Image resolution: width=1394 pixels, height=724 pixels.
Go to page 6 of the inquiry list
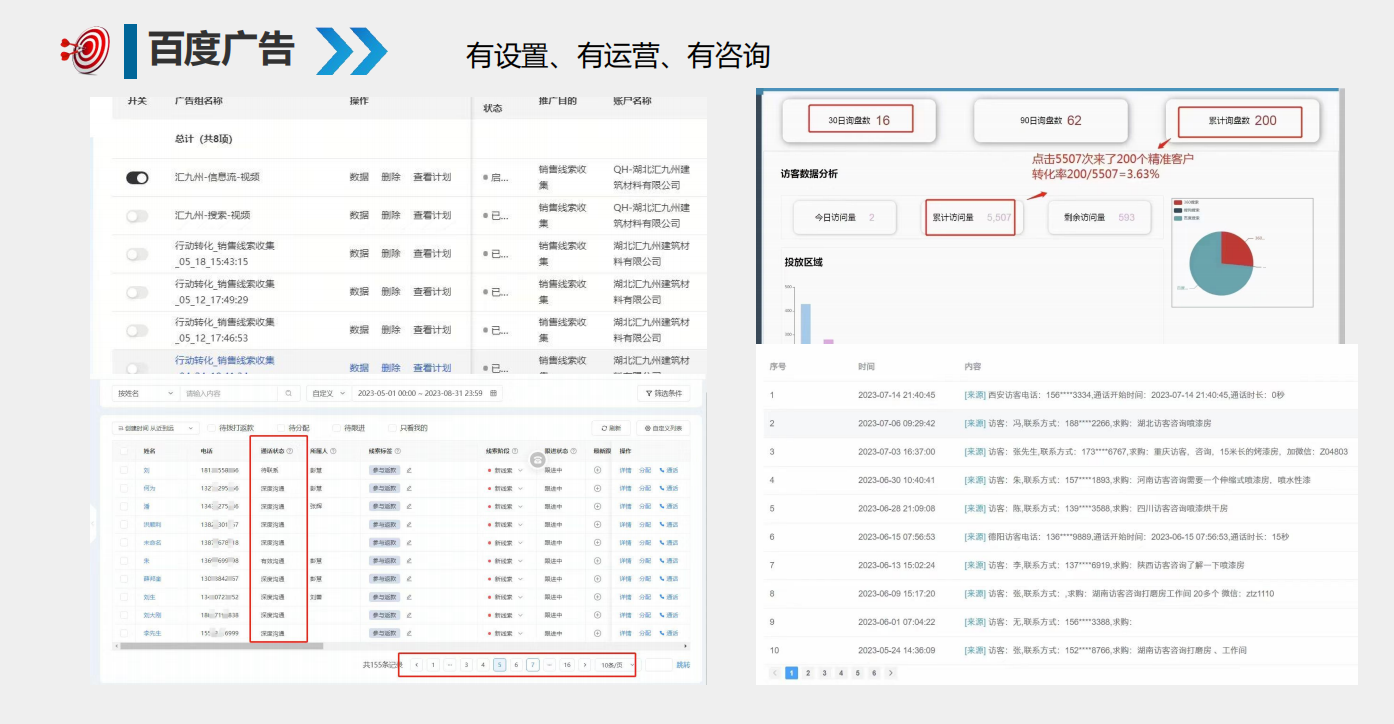(874, 673)
